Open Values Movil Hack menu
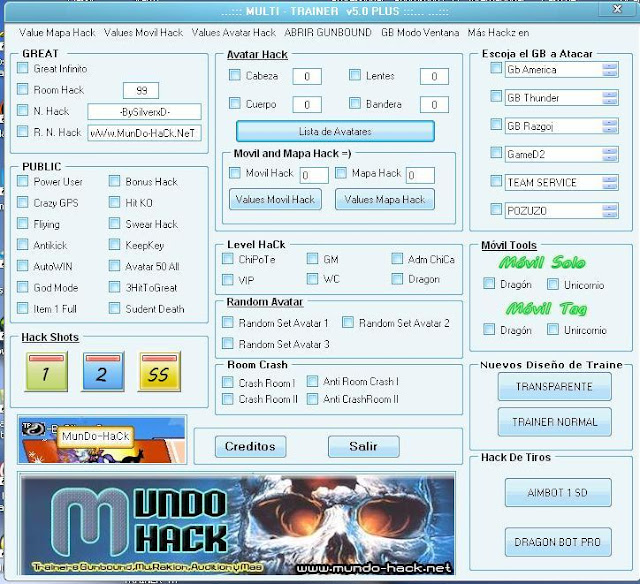This screenshot has width=640, height=584. point(143,33)
